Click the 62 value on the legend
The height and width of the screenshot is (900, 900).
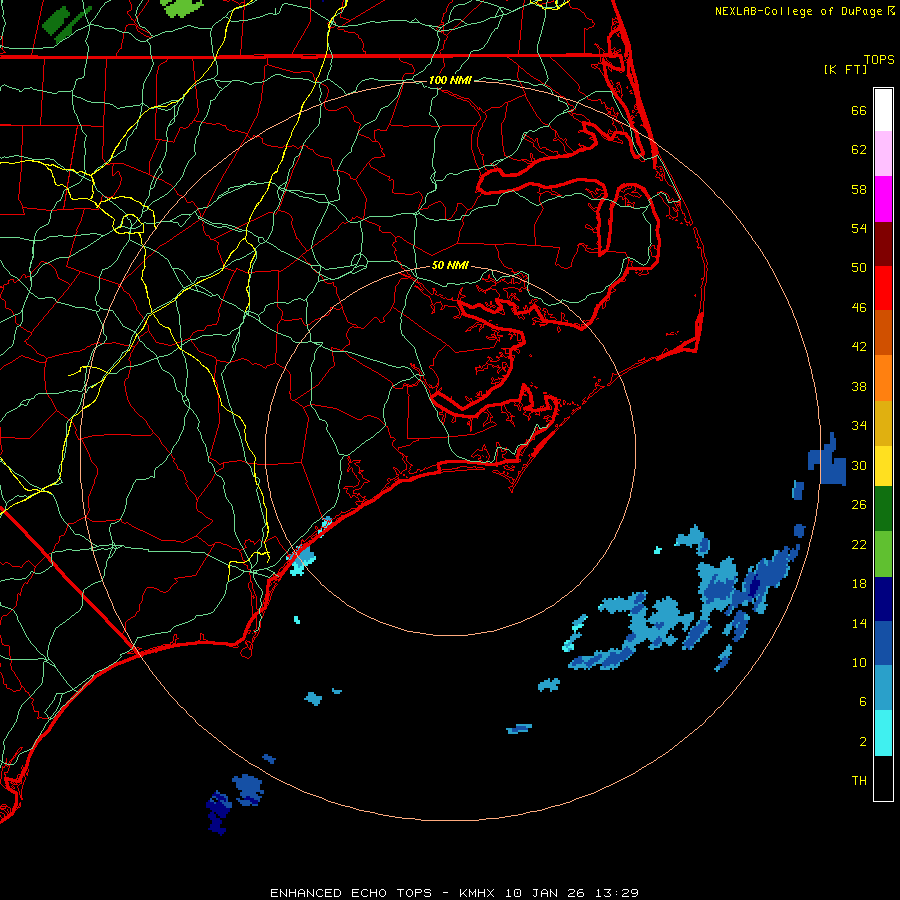pyautogui.click(x=859, y=150)
